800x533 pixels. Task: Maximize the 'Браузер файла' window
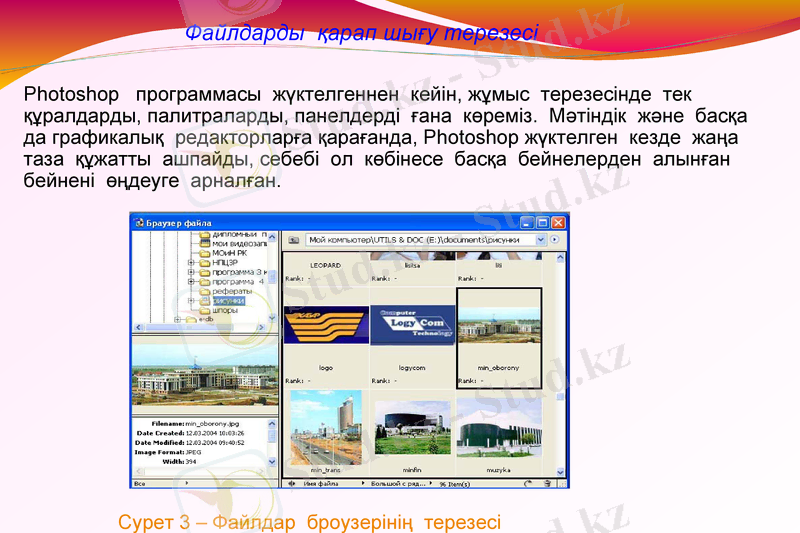[543, 223]
